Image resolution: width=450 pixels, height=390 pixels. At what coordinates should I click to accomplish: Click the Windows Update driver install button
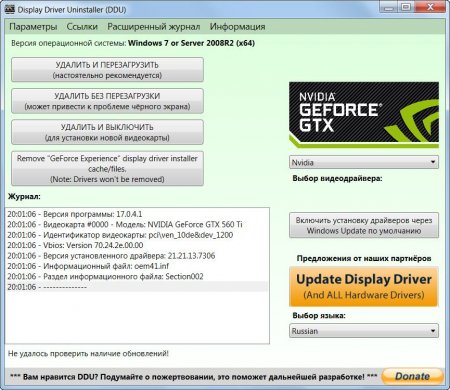point(364,225)
